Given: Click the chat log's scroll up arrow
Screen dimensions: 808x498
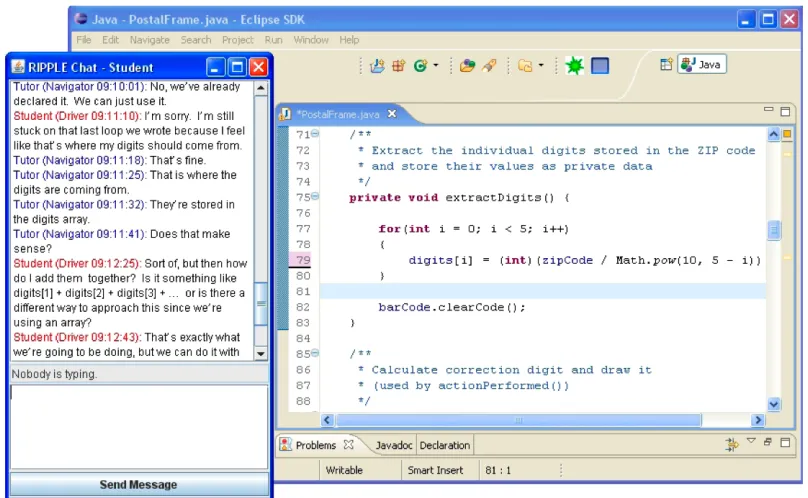Looking at the screenshot, I should (x=261, y=88).
